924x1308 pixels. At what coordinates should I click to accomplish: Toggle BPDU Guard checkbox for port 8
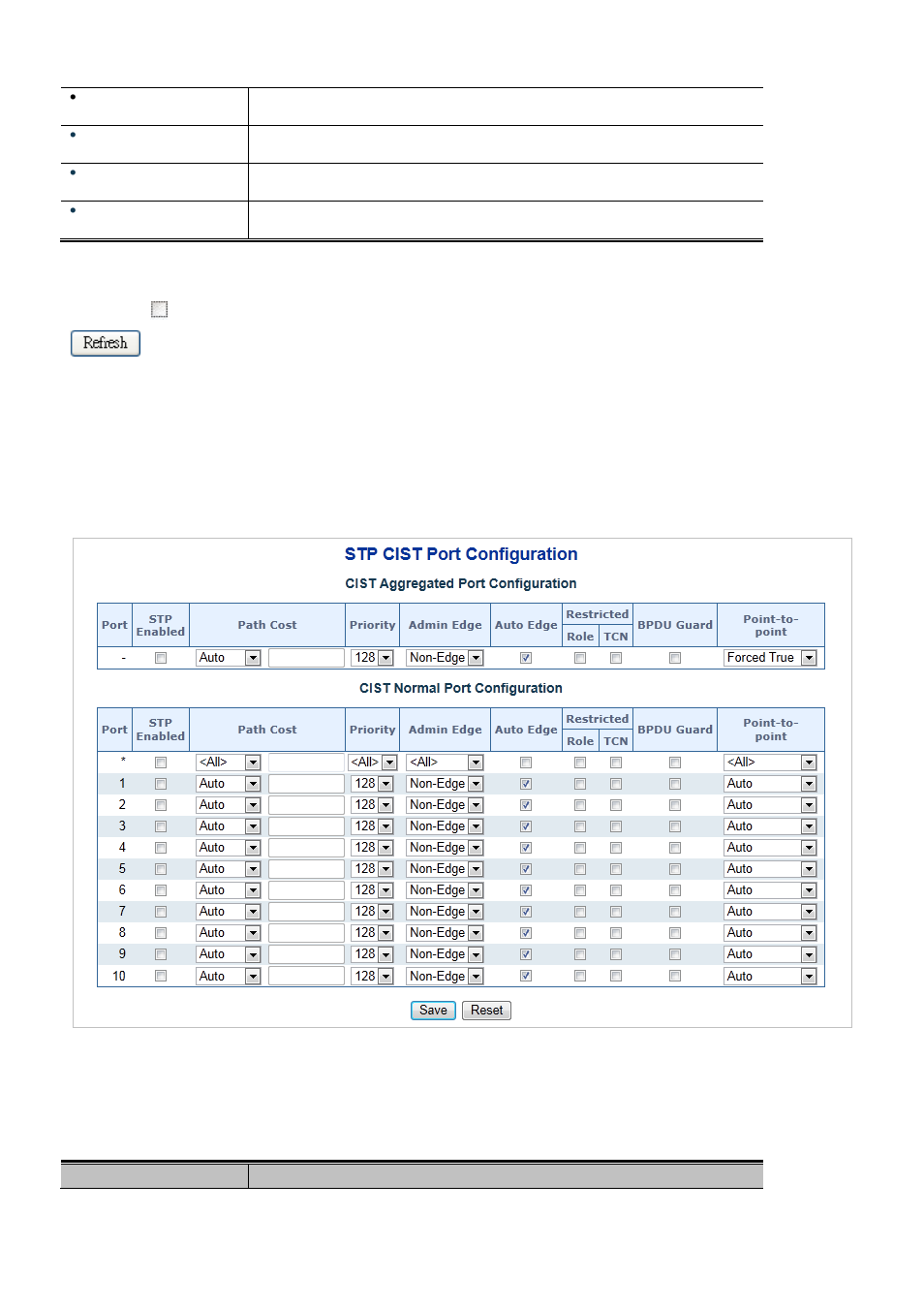click(675, 933)
